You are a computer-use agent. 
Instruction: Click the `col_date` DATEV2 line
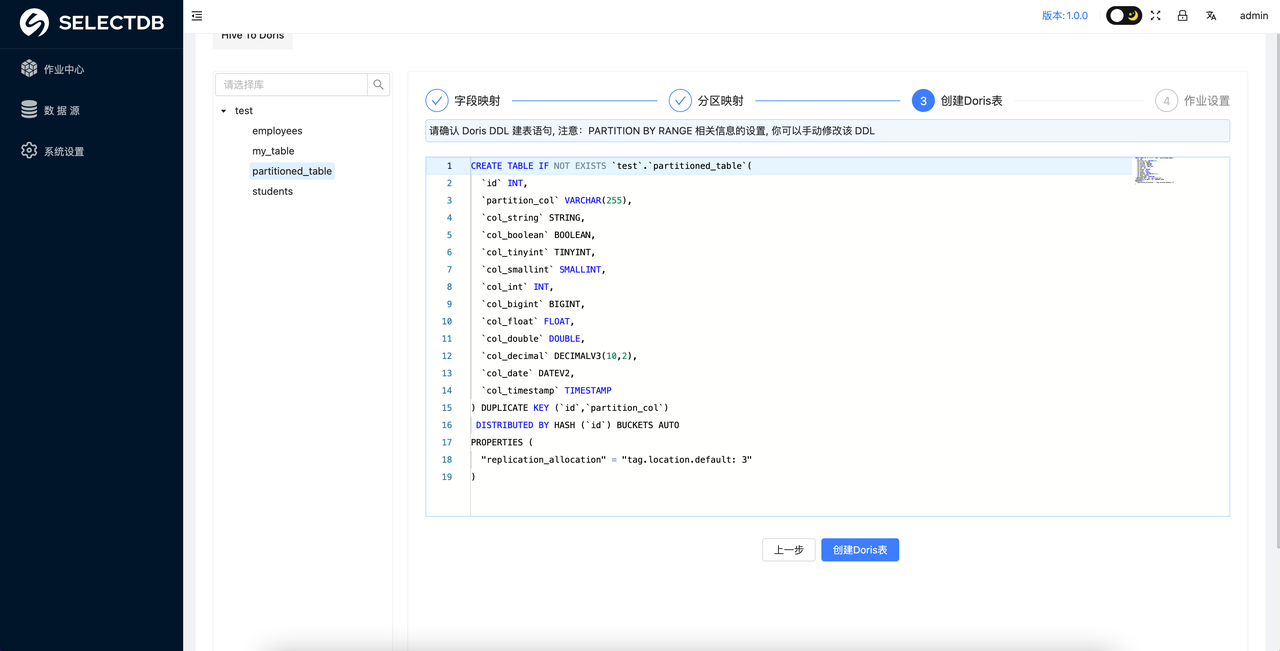click(528, 373)
